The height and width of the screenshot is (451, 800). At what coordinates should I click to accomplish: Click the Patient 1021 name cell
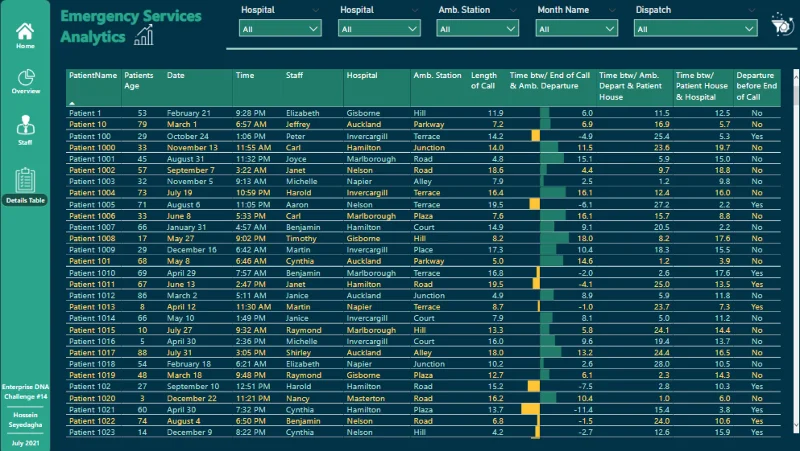point(92,410)
